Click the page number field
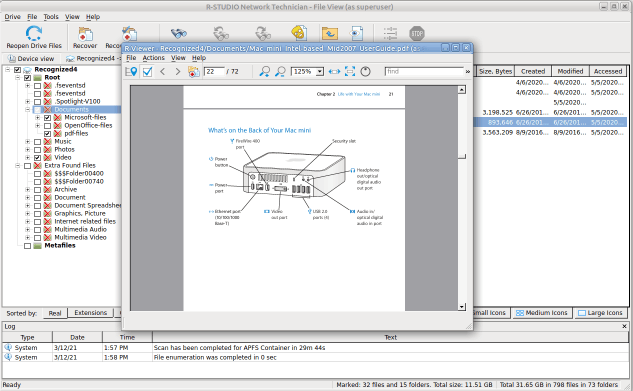Screen dimensions: 633x391 214,71
